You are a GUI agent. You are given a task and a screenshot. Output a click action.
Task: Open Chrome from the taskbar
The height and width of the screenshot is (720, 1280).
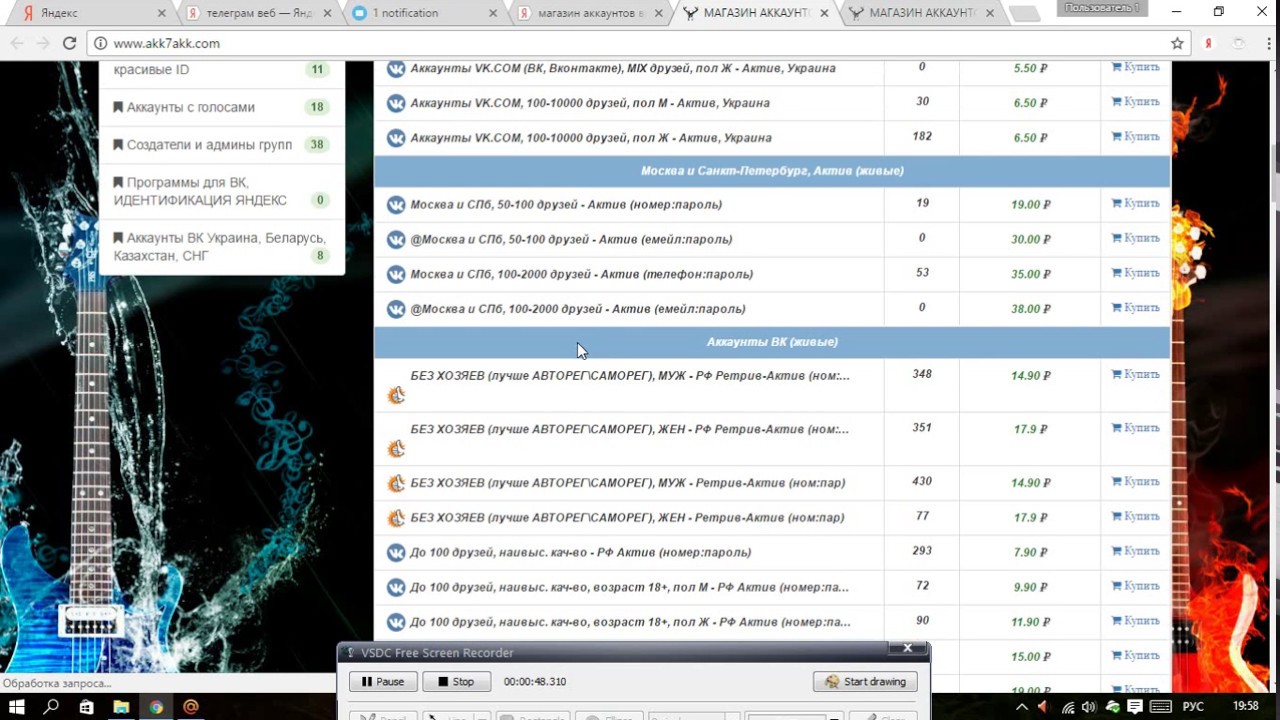pos(156,707)
